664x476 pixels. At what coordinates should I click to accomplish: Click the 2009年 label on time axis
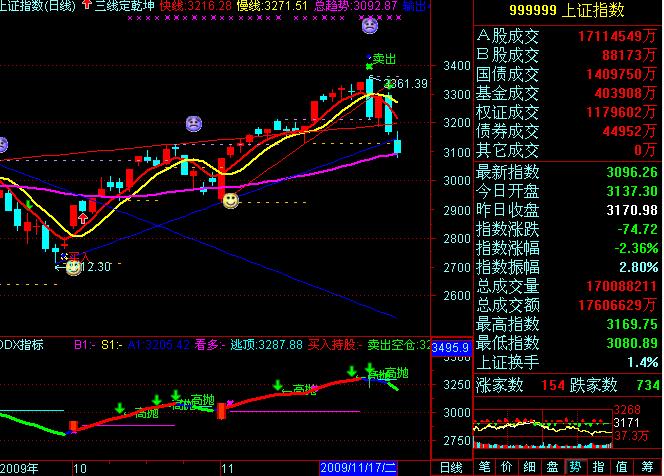click(19, 469)
